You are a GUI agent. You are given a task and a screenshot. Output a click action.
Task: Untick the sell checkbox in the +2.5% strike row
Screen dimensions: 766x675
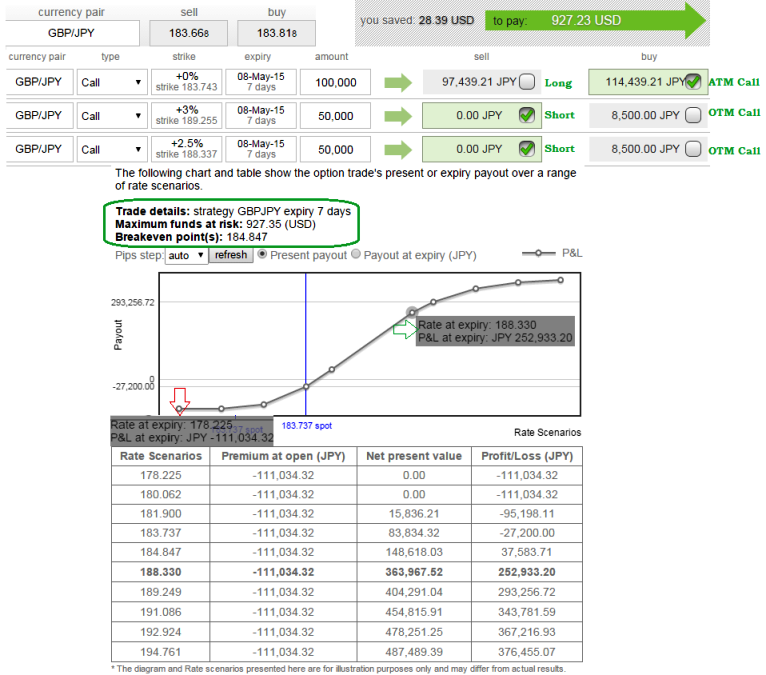pos(527,148)
